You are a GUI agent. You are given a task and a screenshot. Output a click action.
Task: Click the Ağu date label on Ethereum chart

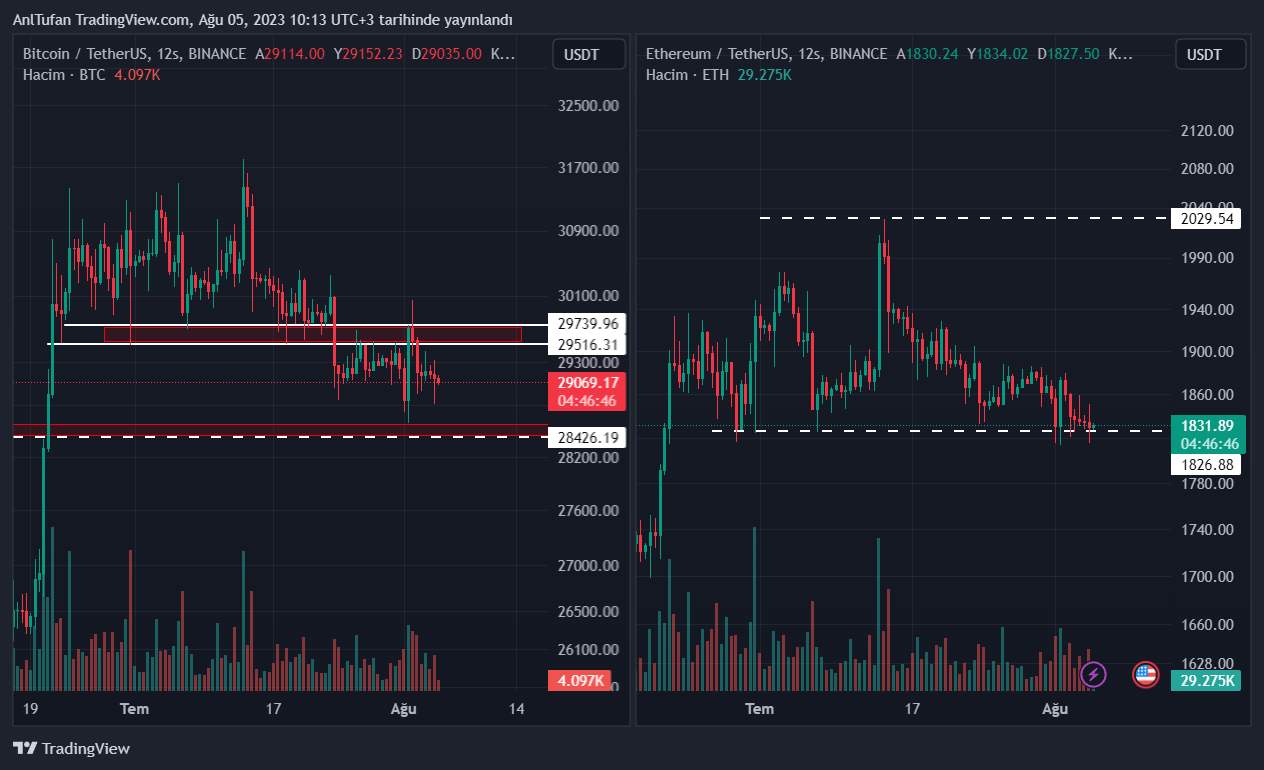pos(1055,708)
